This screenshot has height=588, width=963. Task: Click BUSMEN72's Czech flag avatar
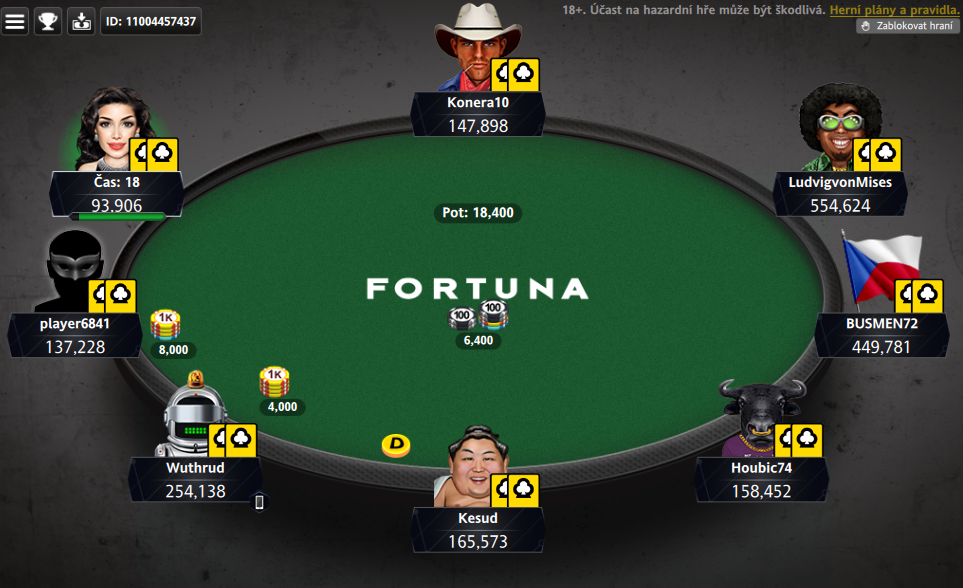tap(881, 268)
